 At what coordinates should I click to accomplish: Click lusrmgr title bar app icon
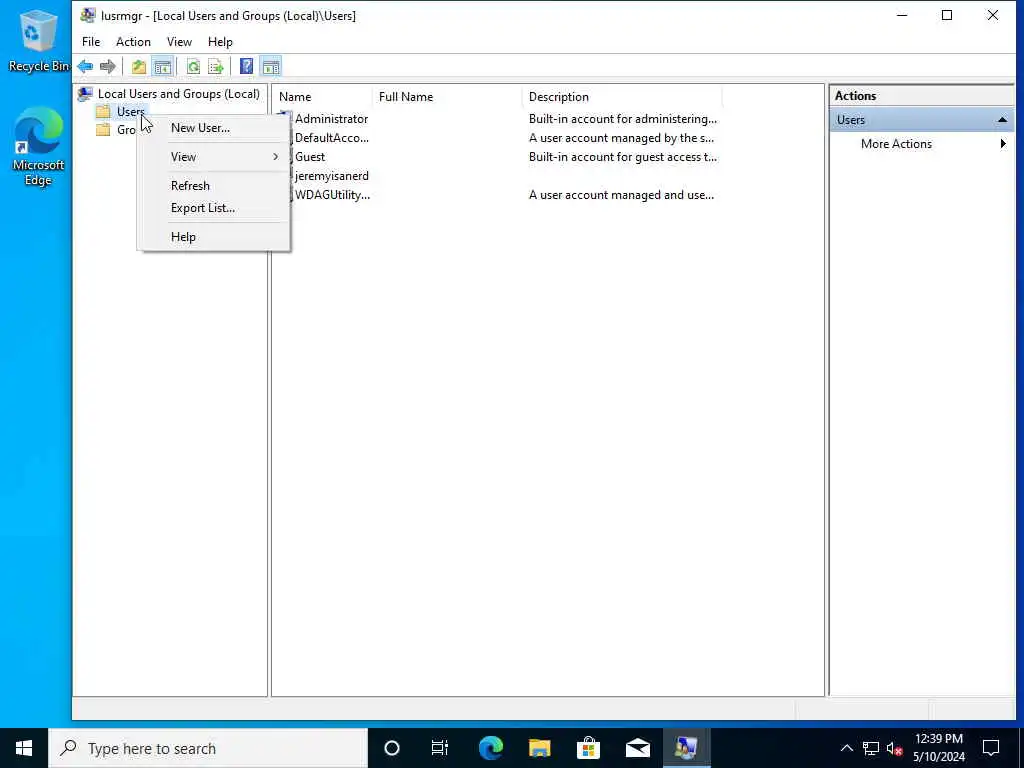click(88, 15)
